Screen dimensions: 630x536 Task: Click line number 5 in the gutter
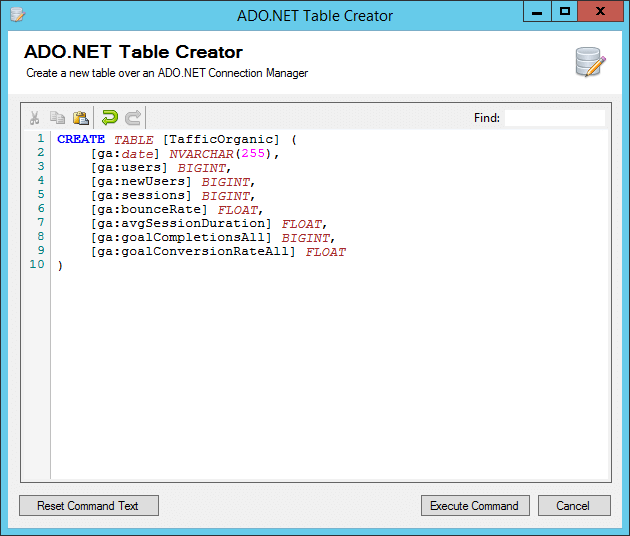[41, 194]
